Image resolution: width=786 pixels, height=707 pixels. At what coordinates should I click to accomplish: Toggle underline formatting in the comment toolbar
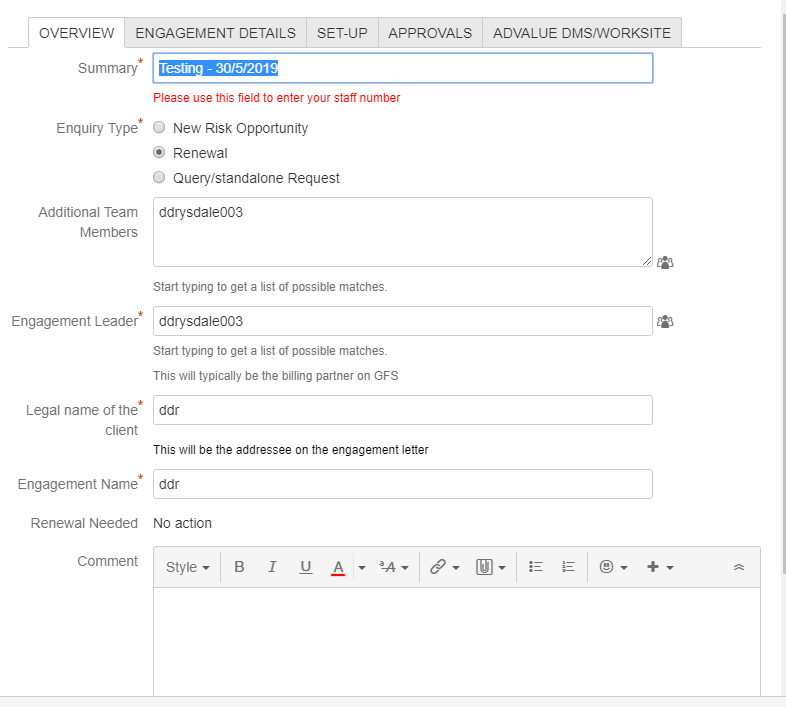pos(305,567)
